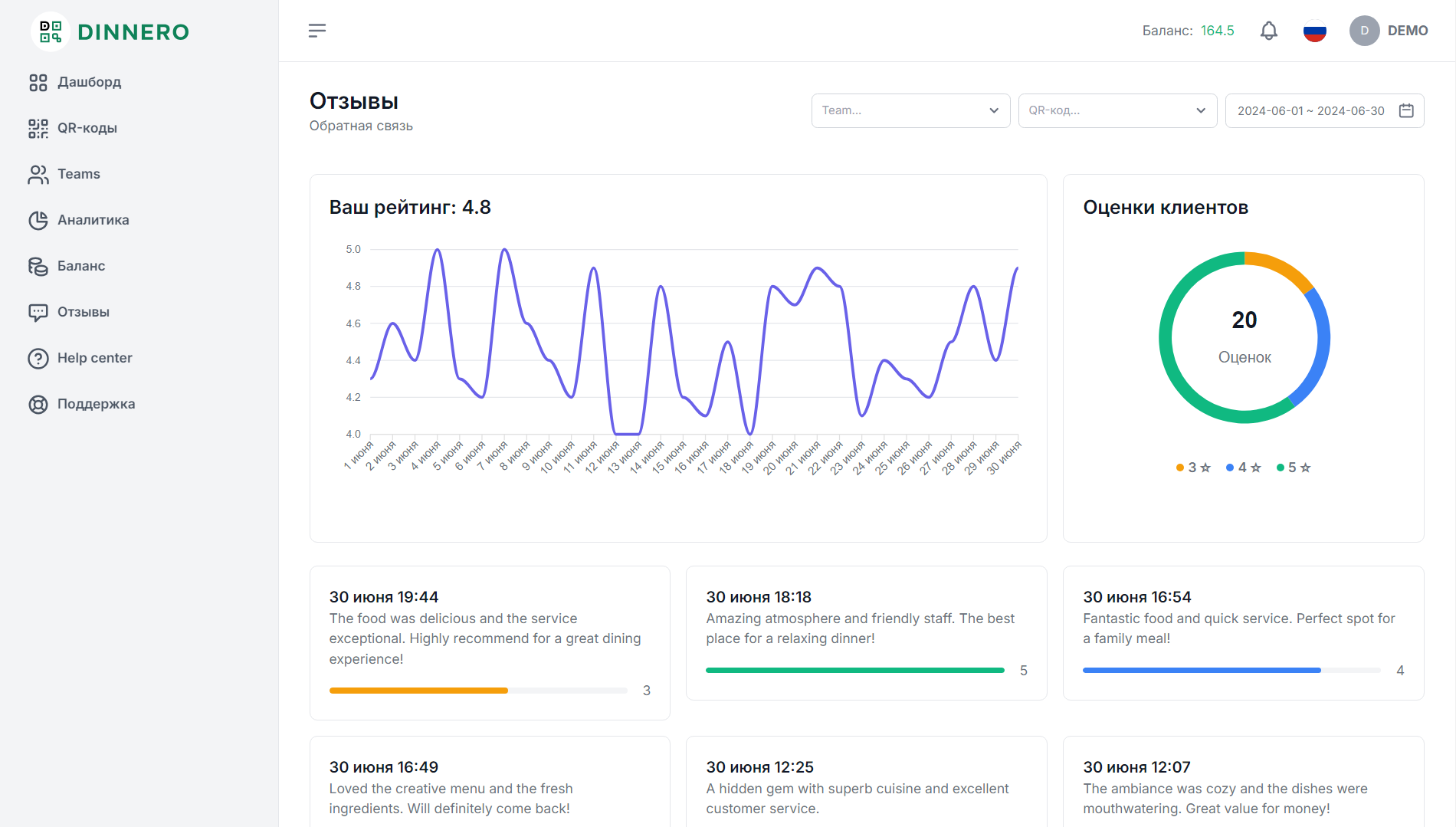
Task: Click the score 5 on 18:18 review
Action: (x=1023, y=671)
